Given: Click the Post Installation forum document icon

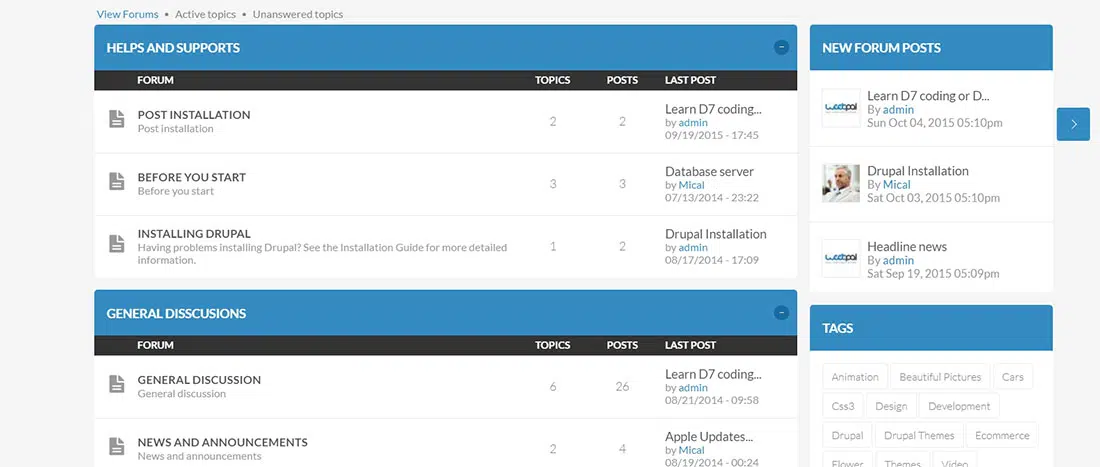Looking at the screenshot, I should coord(116,120).
